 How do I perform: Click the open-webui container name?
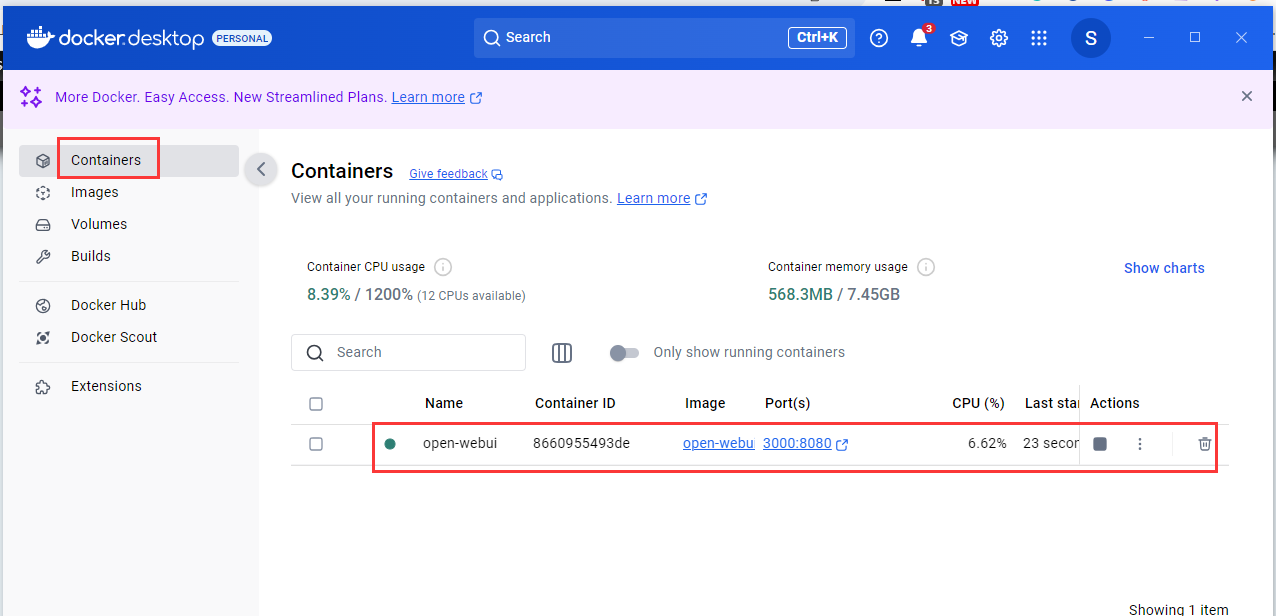click(x=460, y=443)
